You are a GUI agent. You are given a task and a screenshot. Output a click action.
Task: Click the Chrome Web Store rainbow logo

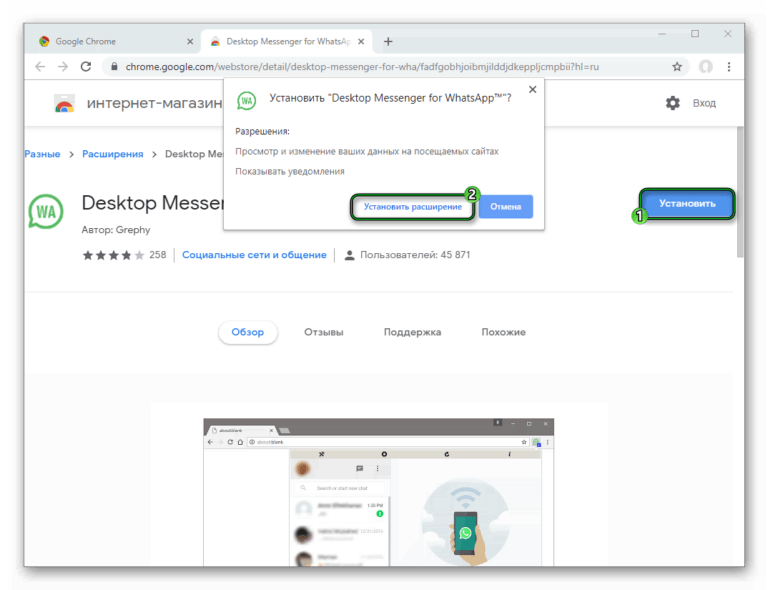[64, 104]
